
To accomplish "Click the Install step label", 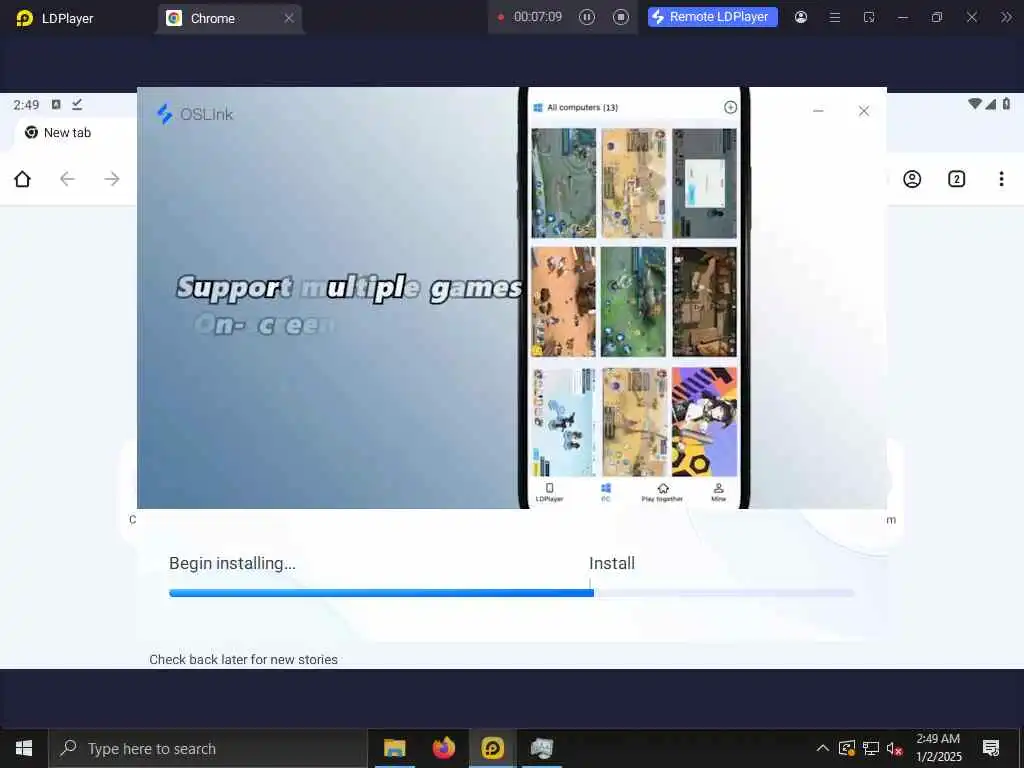I will point(612,563).
